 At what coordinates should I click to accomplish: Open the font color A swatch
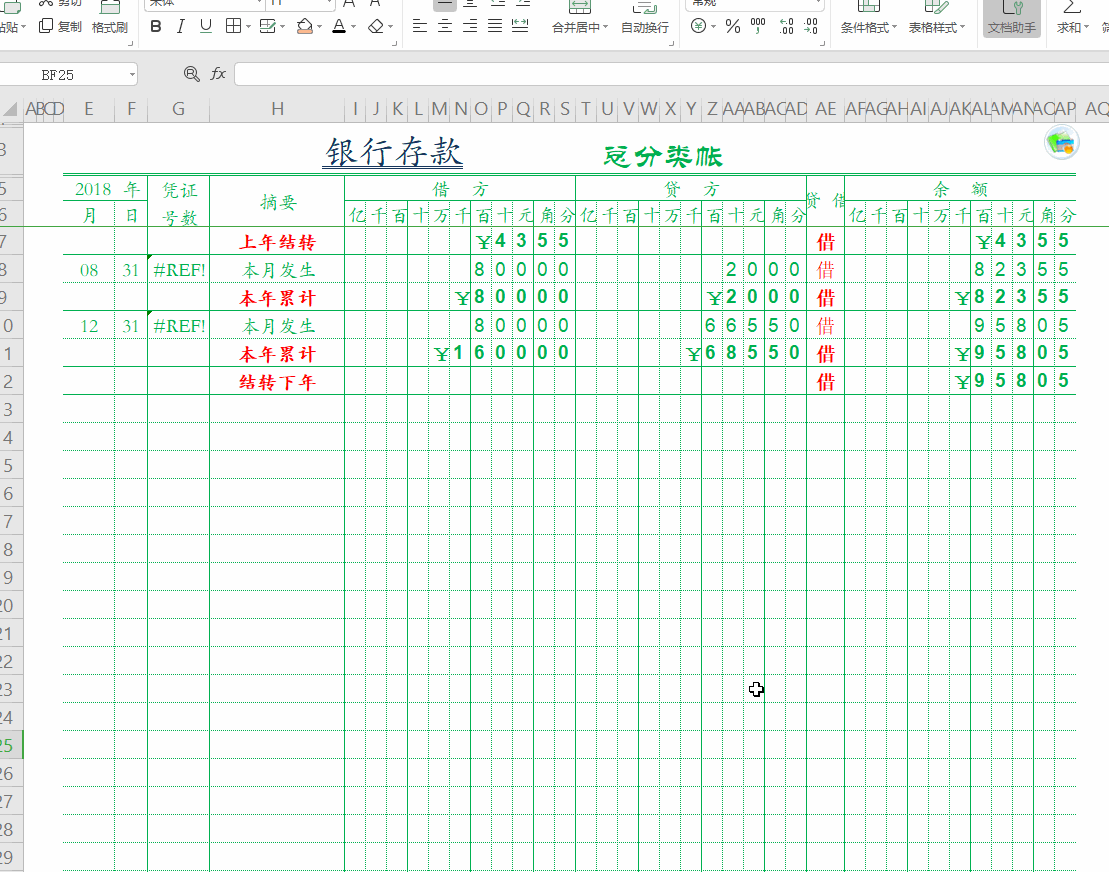tap(339, 27)
